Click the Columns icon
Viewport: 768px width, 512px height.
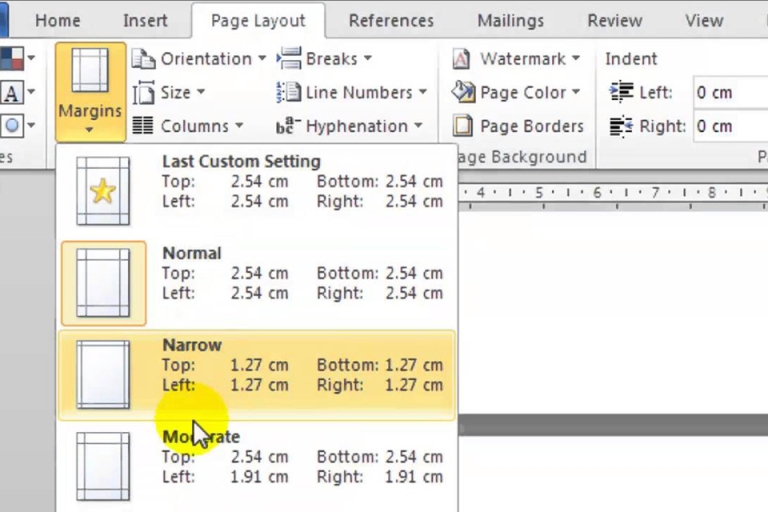pos(143,125)
